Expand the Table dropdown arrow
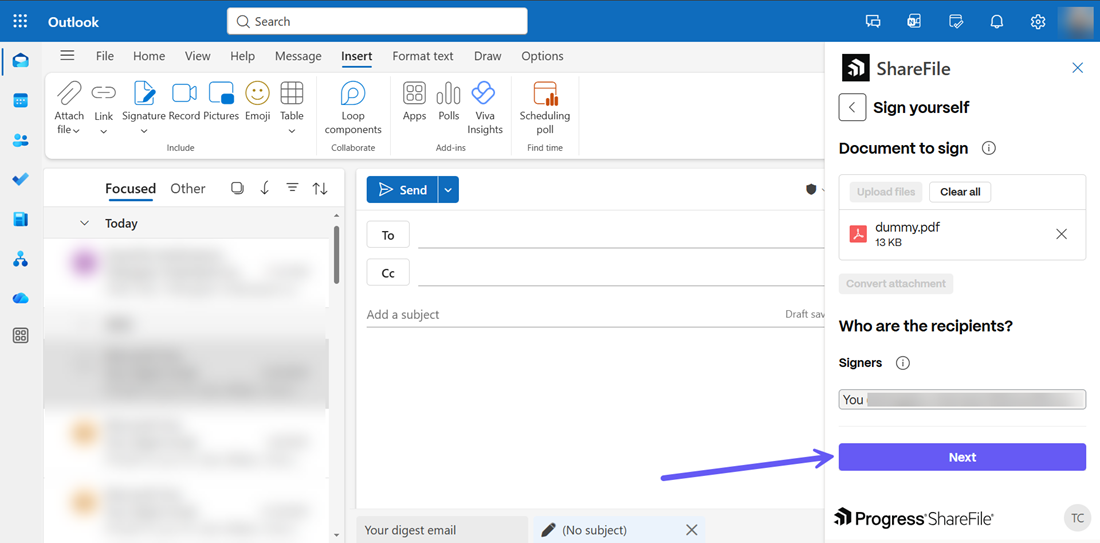This screenshot has height=543, width=1100. 292,131
